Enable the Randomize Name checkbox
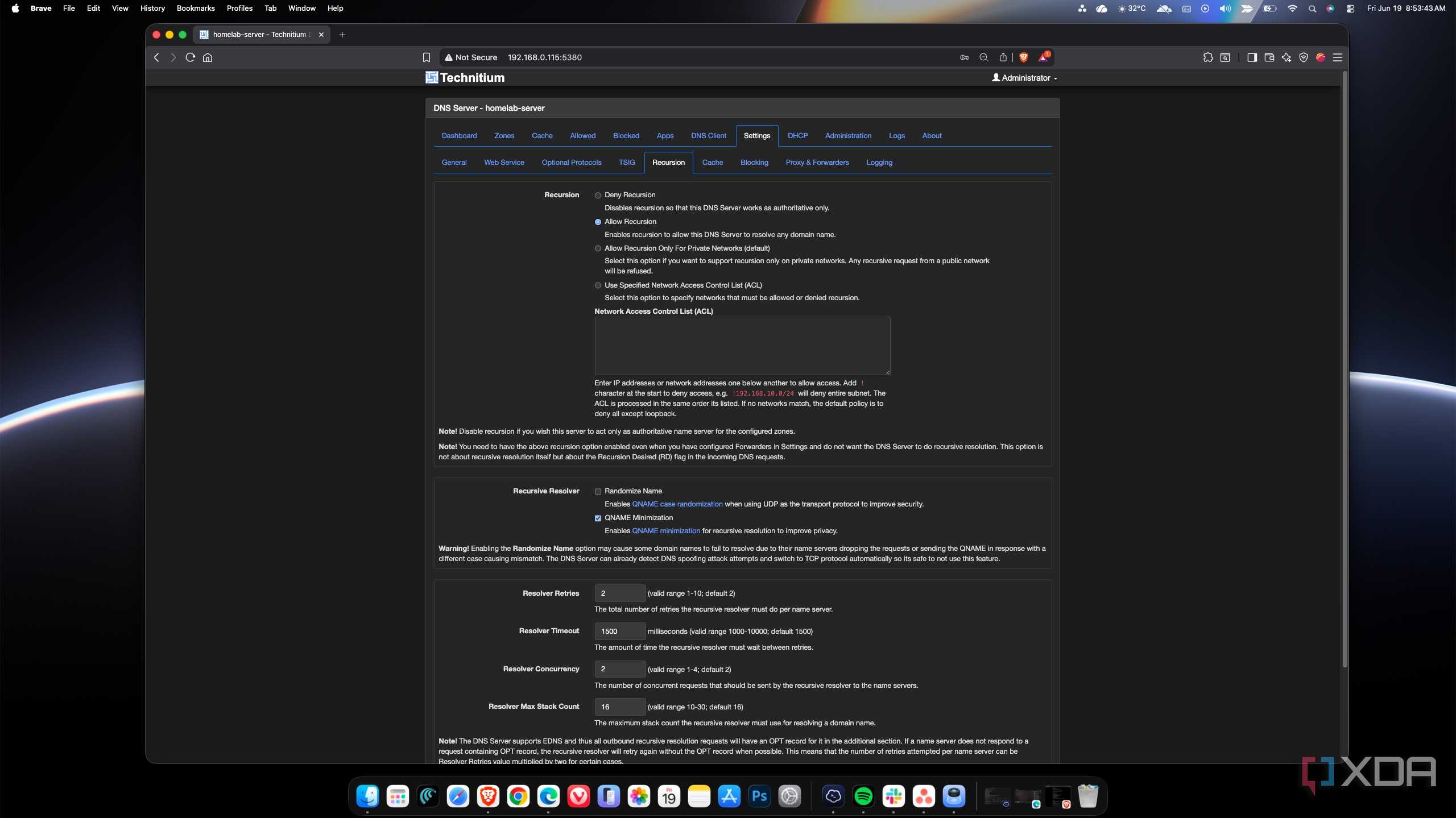 tap(598, 492)
